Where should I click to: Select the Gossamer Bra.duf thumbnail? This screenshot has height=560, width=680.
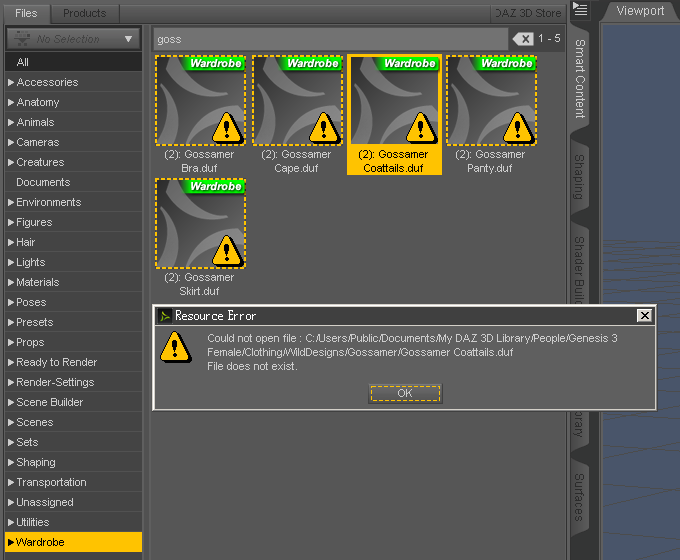(200, 100)
